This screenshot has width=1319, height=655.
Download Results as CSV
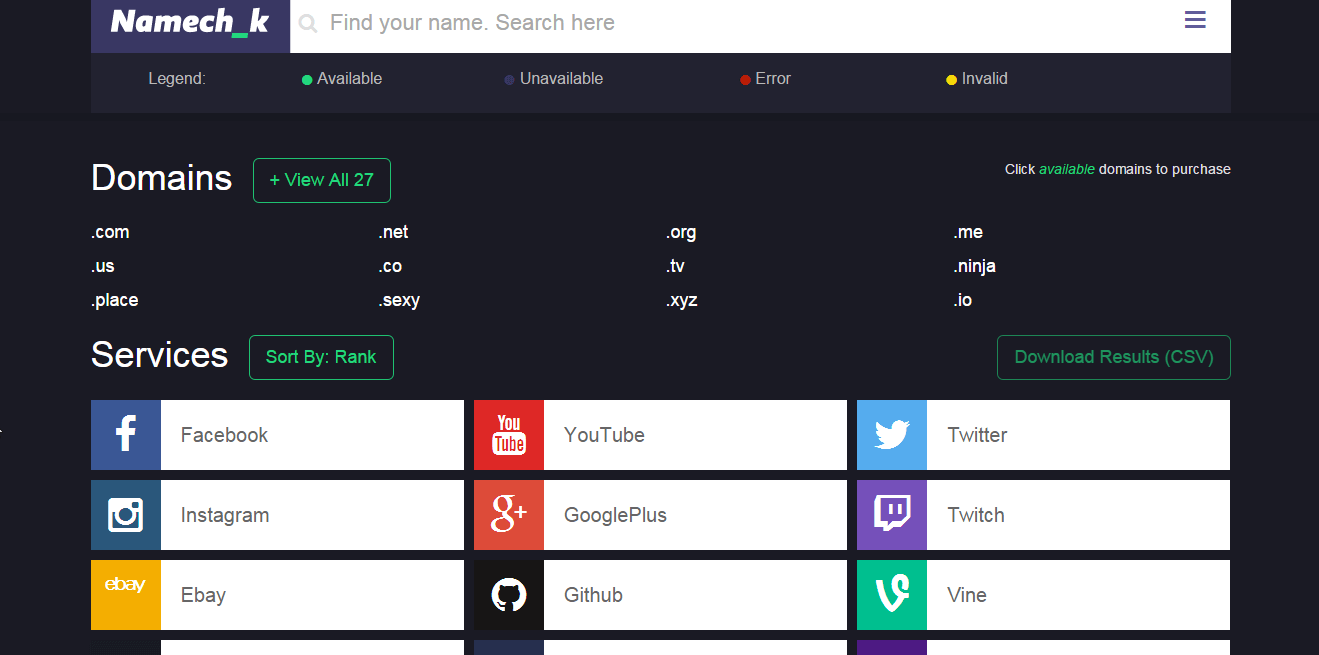1114,357
